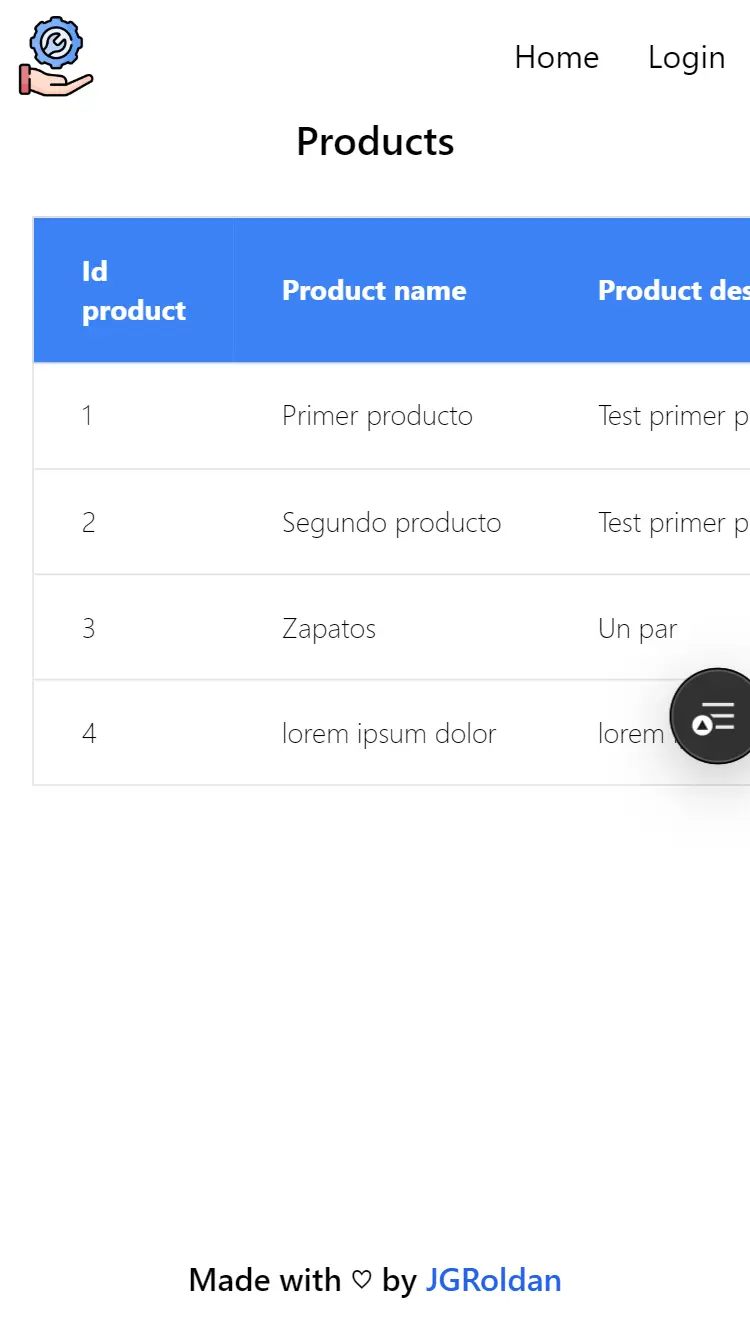
Task: Open the Primer producto table row
Action: point(377,416)
